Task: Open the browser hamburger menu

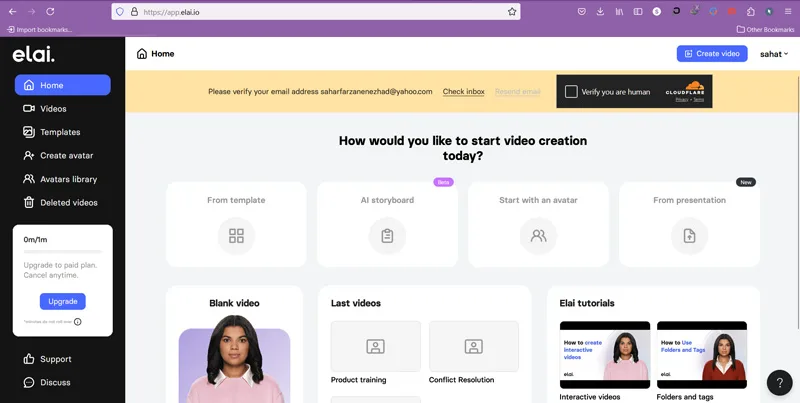Action: pos(788,11)
